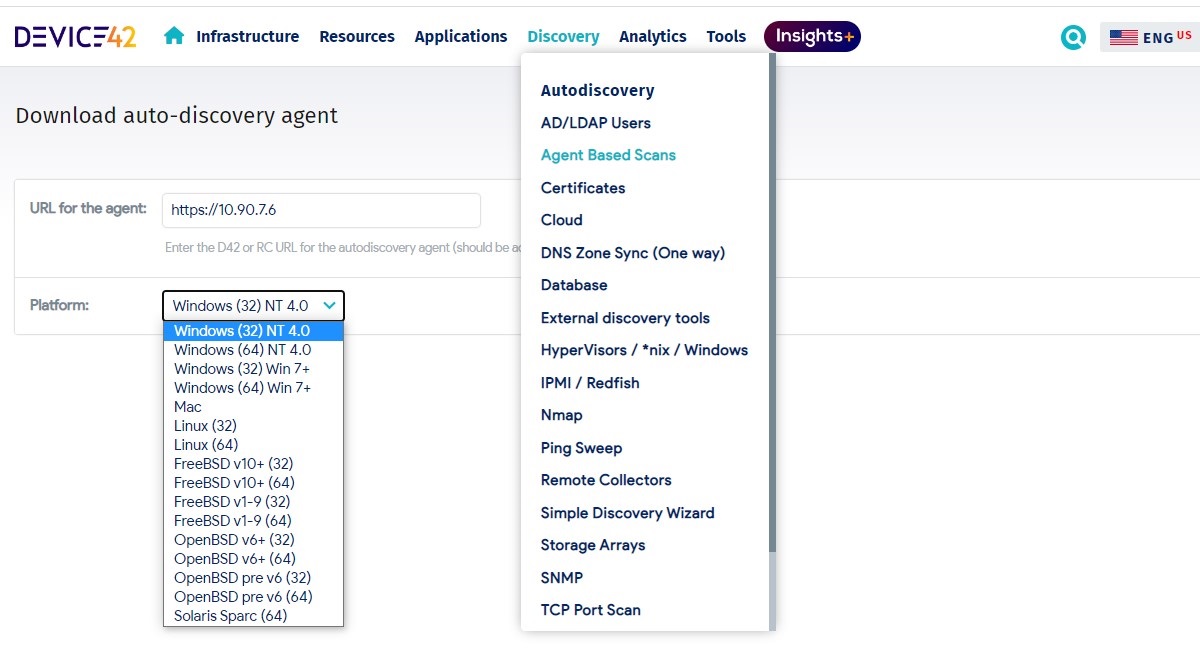This screenshot has width=1200, height=651.
Task: Open Simple Discovery Wizard entry
Action: [x=628, y=513]
